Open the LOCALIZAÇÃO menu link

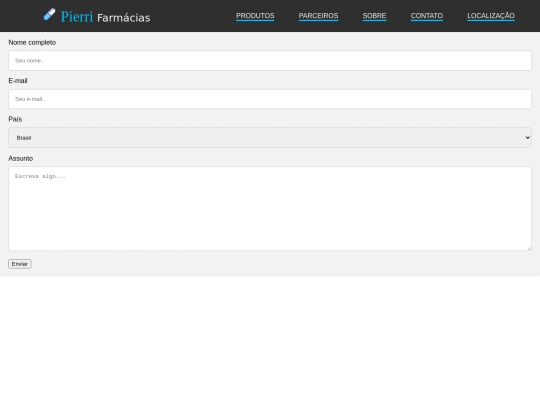pyautogui.click(x=491, y=16)
